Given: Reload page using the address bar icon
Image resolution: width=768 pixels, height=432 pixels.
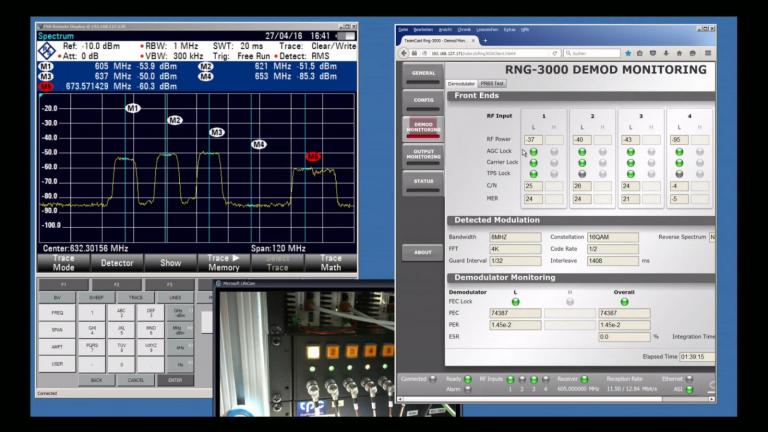Looking at the screenshot, I should 554,53.
